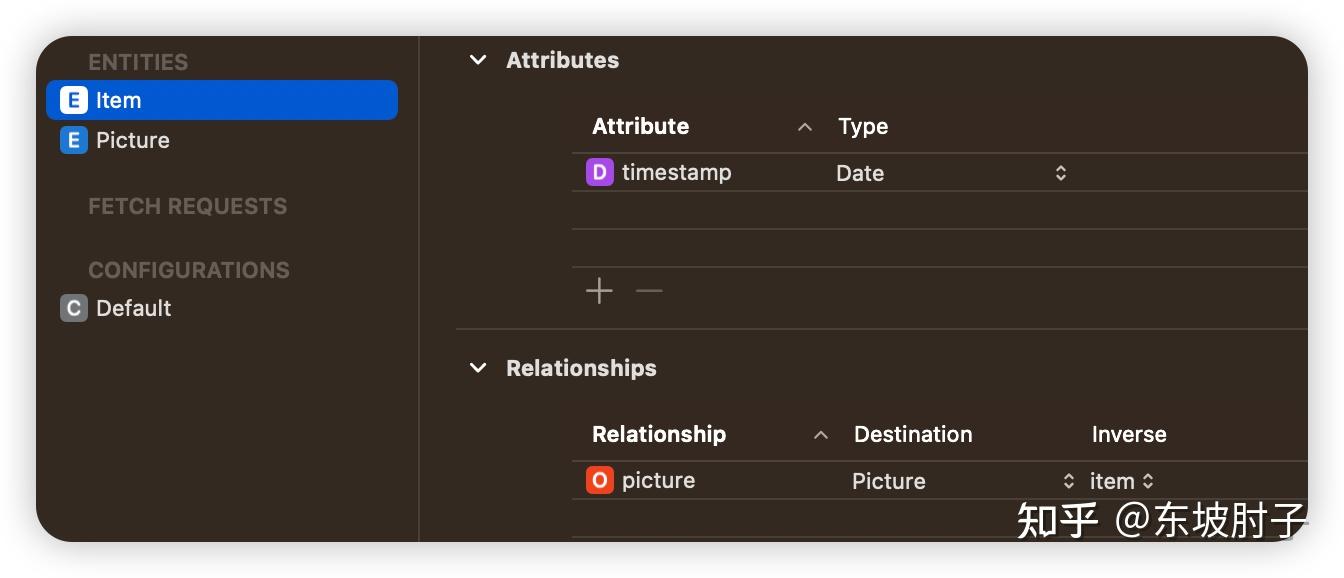Click the Default configuration C icon
Image resolution: width=1344 pixels, height=578 pixels.
74,308
